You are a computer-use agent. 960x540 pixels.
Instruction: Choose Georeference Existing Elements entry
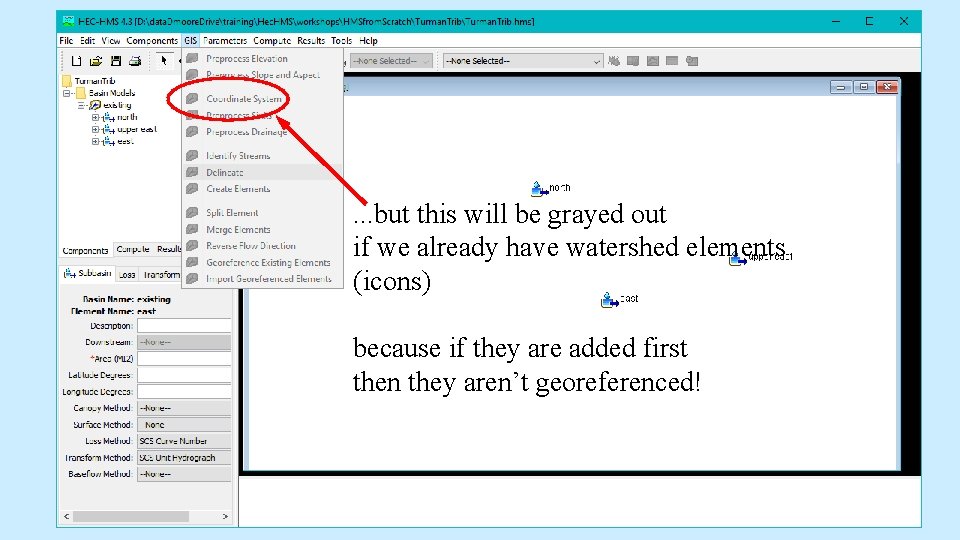pyautogui.click(x=263, y=262)
